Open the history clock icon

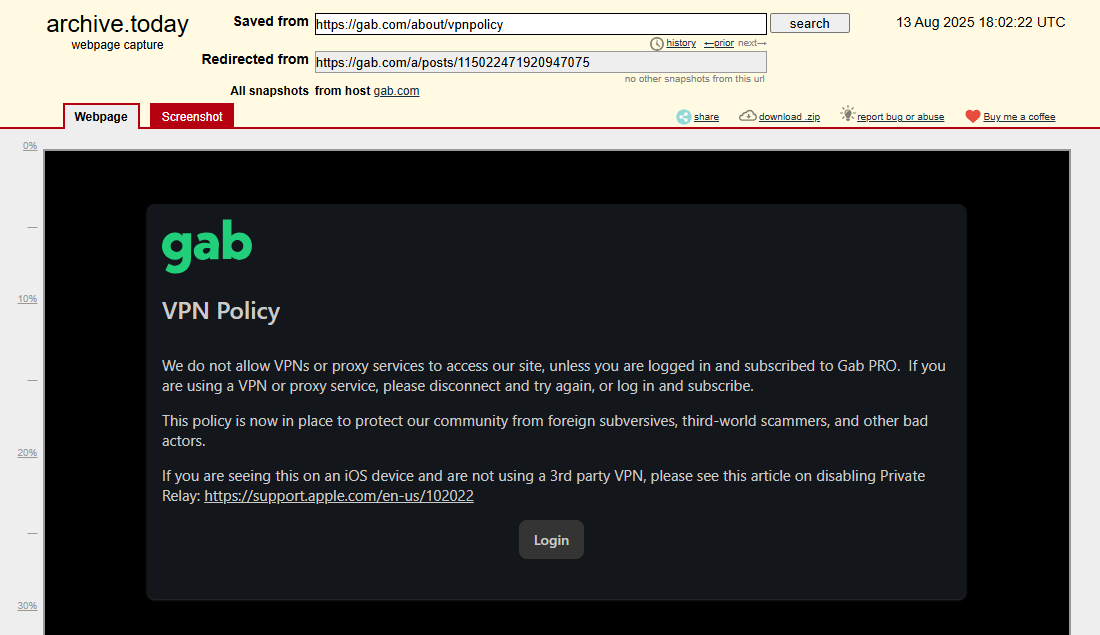pos(657,44)
